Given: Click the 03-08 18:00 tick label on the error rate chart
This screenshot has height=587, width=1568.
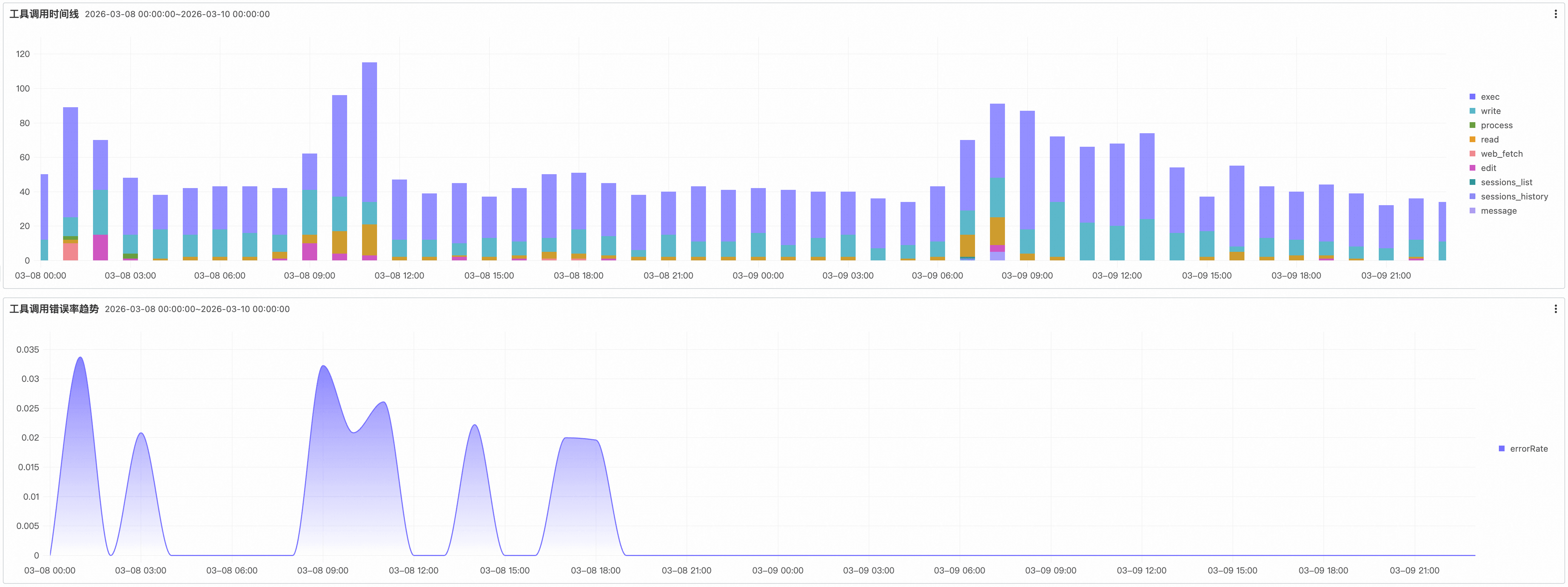Looking at the screenshot, I should 595,571.
